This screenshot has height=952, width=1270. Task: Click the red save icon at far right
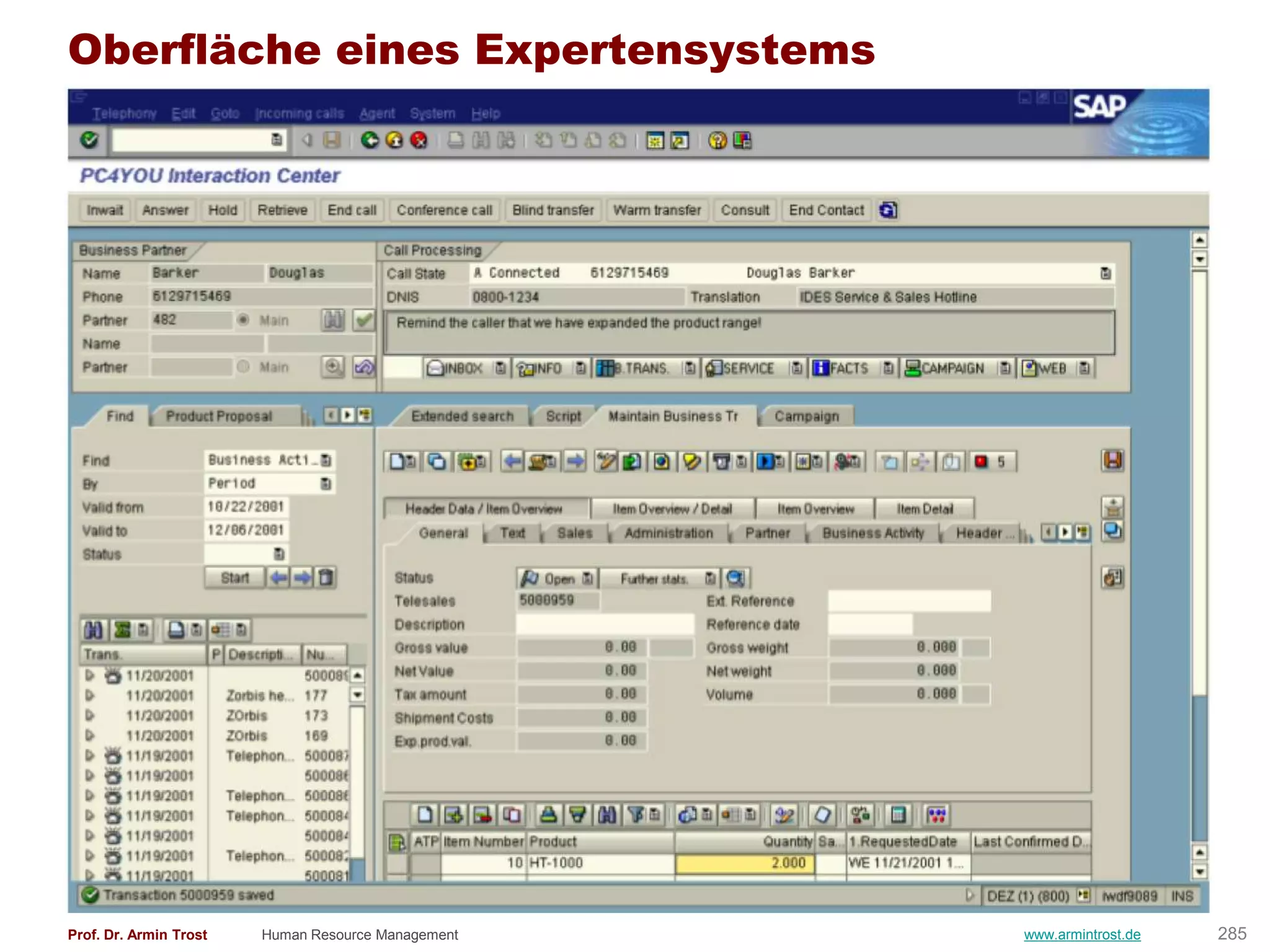1113,461
